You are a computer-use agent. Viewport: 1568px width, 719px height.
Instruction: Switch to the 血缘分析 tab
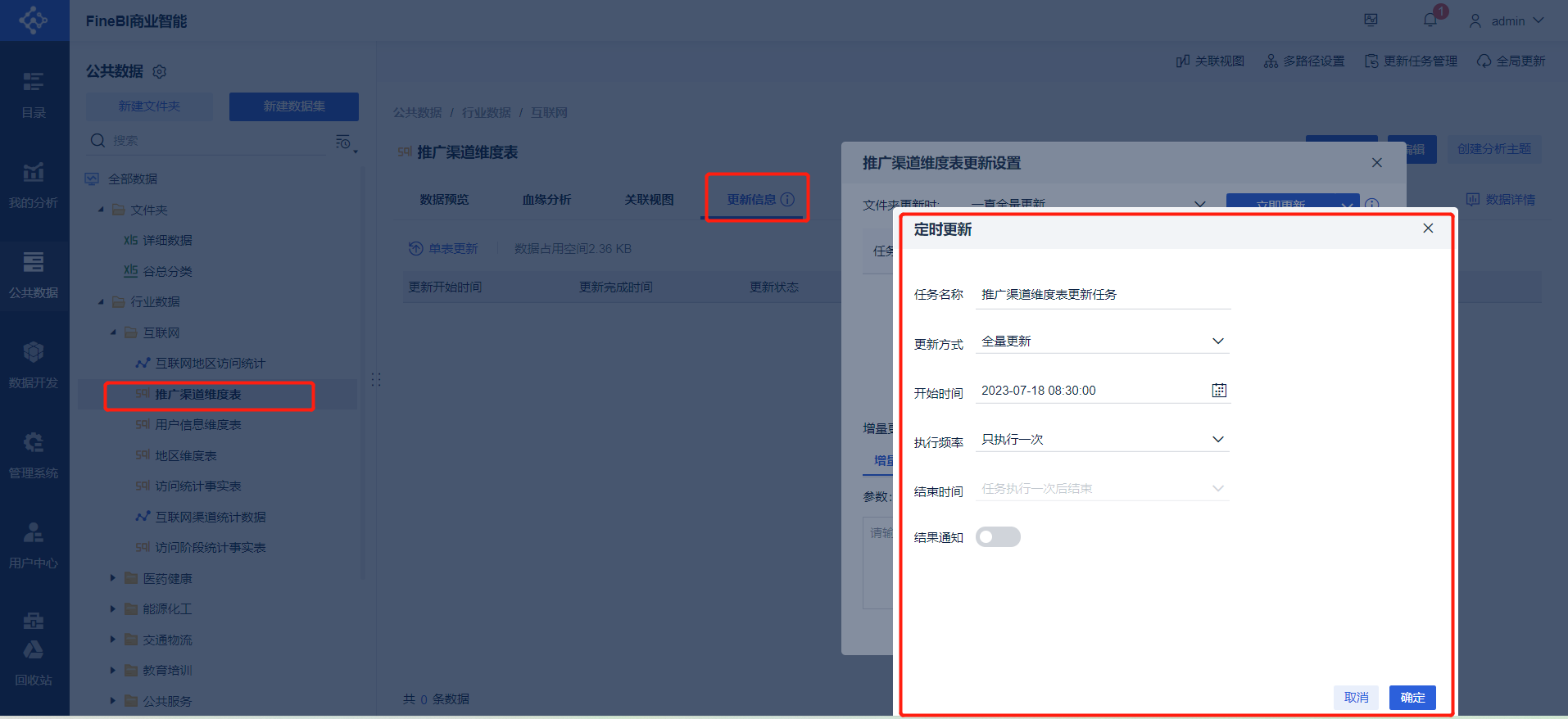coord(546,199)
